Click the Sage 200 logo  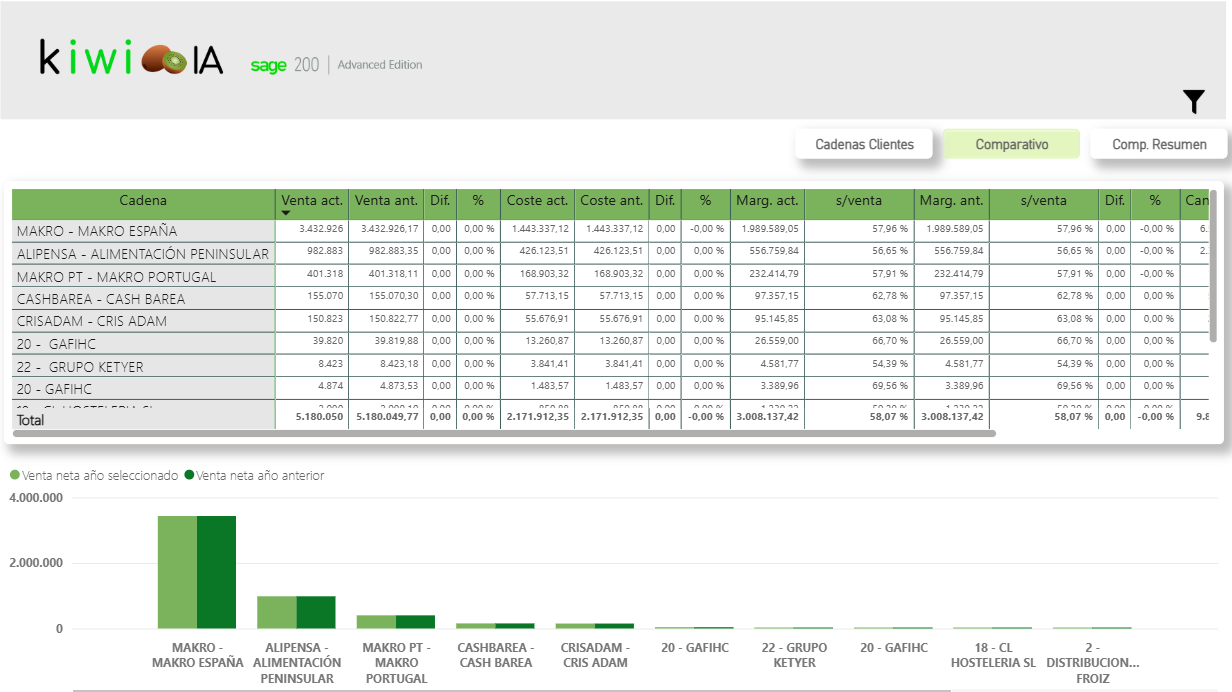284,65
